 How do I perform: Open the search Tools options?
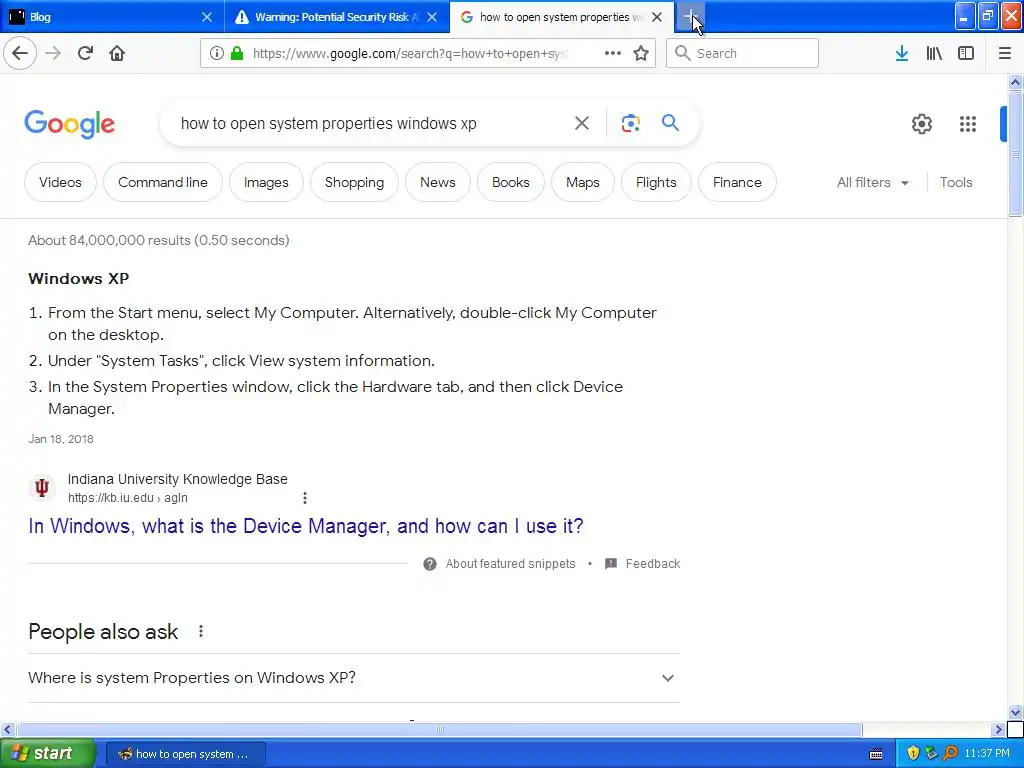(x=955, y=182)
